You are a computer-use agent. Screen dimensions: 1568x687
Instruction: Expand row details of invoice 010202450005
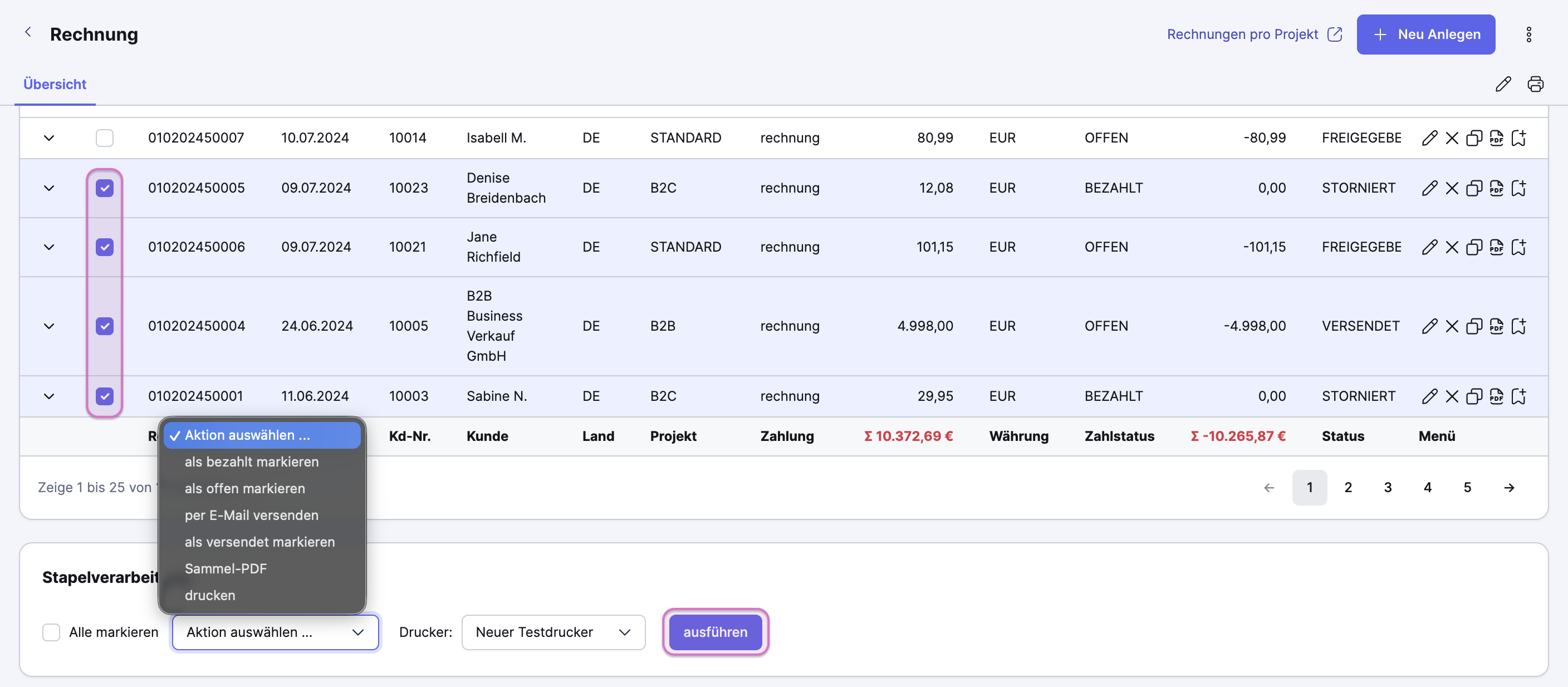(x=50, y=188)
